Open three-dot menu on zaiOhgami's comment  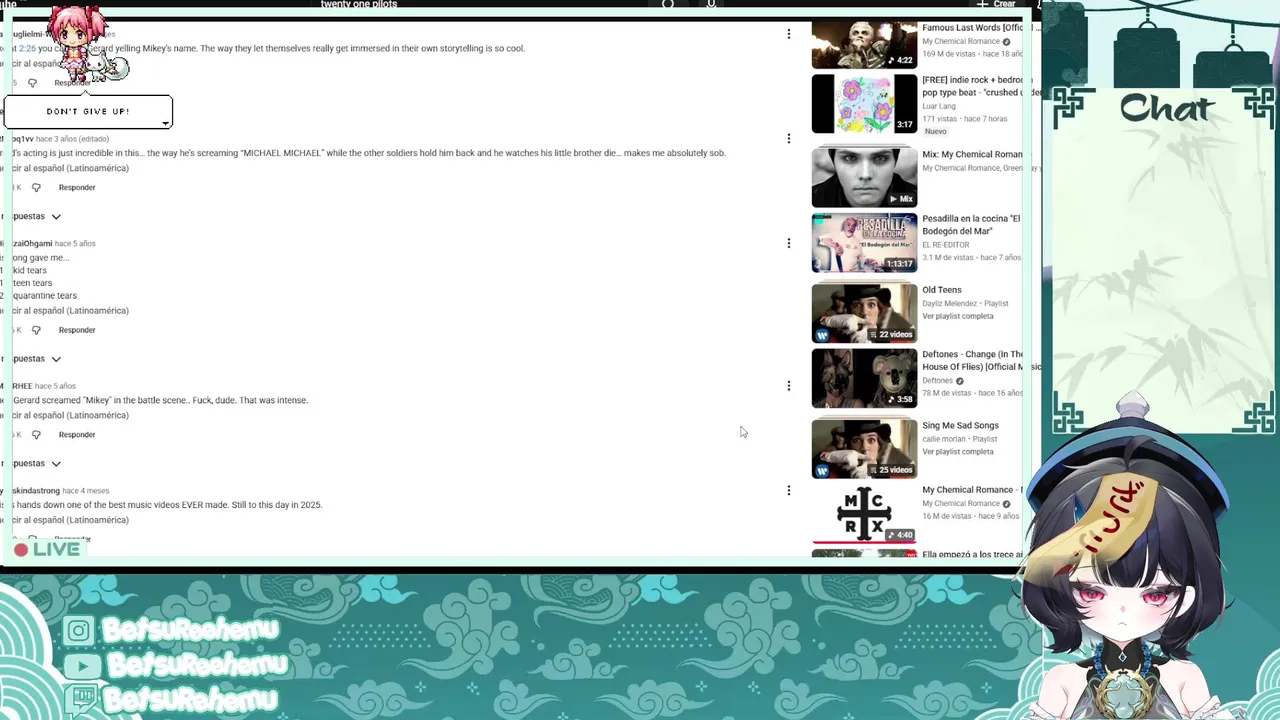(x=788, y=243)
